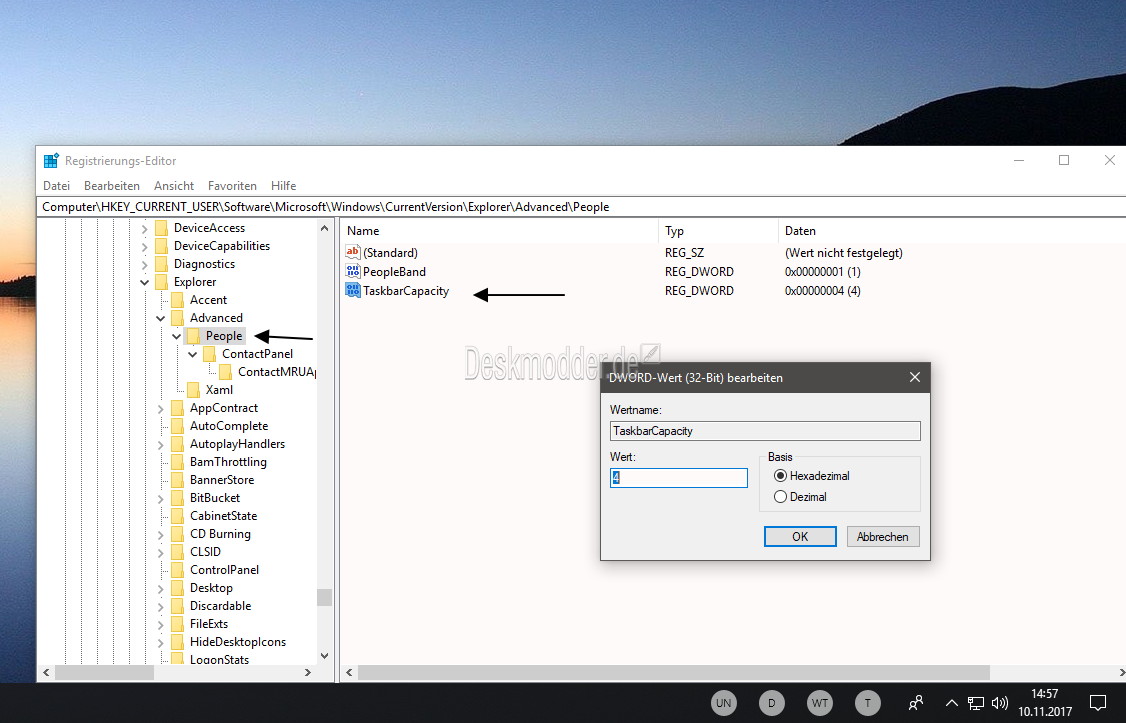Image resolution: width=1126 pixels, height=723 pixels.
Task: Click the Advanced folder icon
Action: (177, 318)
